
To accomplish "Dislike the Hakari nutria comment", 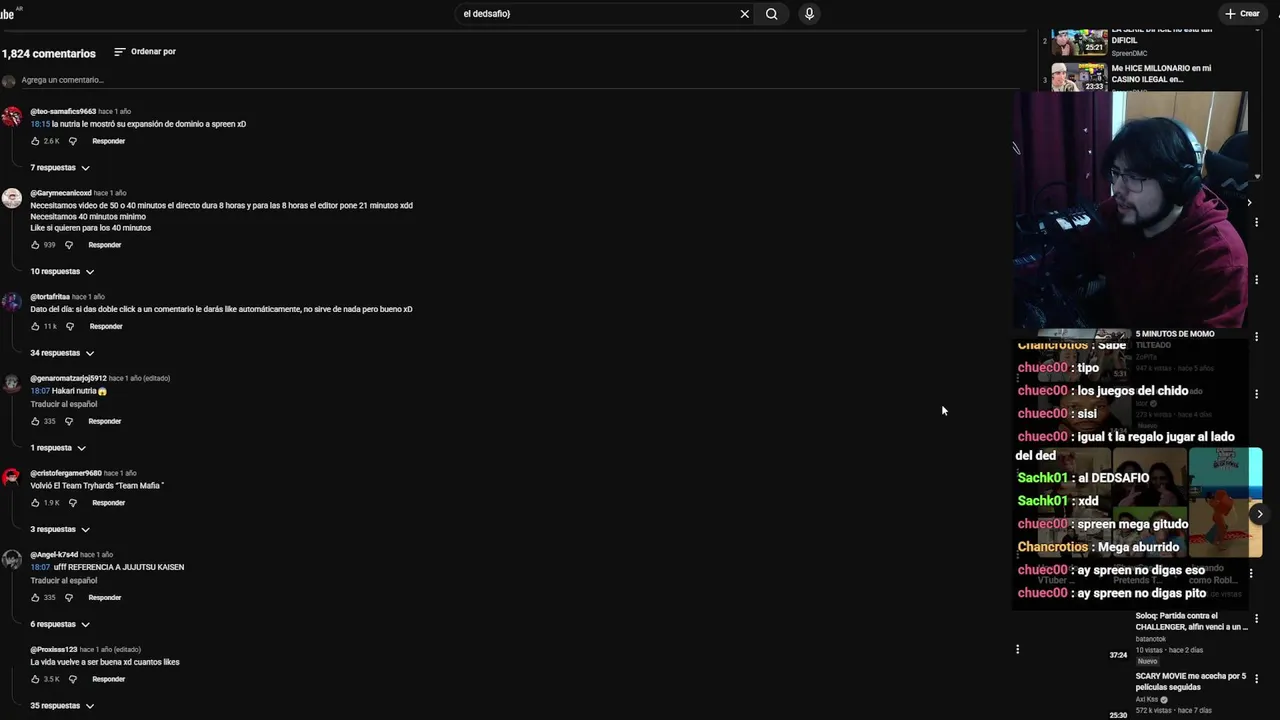I will pyautogui.click(x=69, y=422).
